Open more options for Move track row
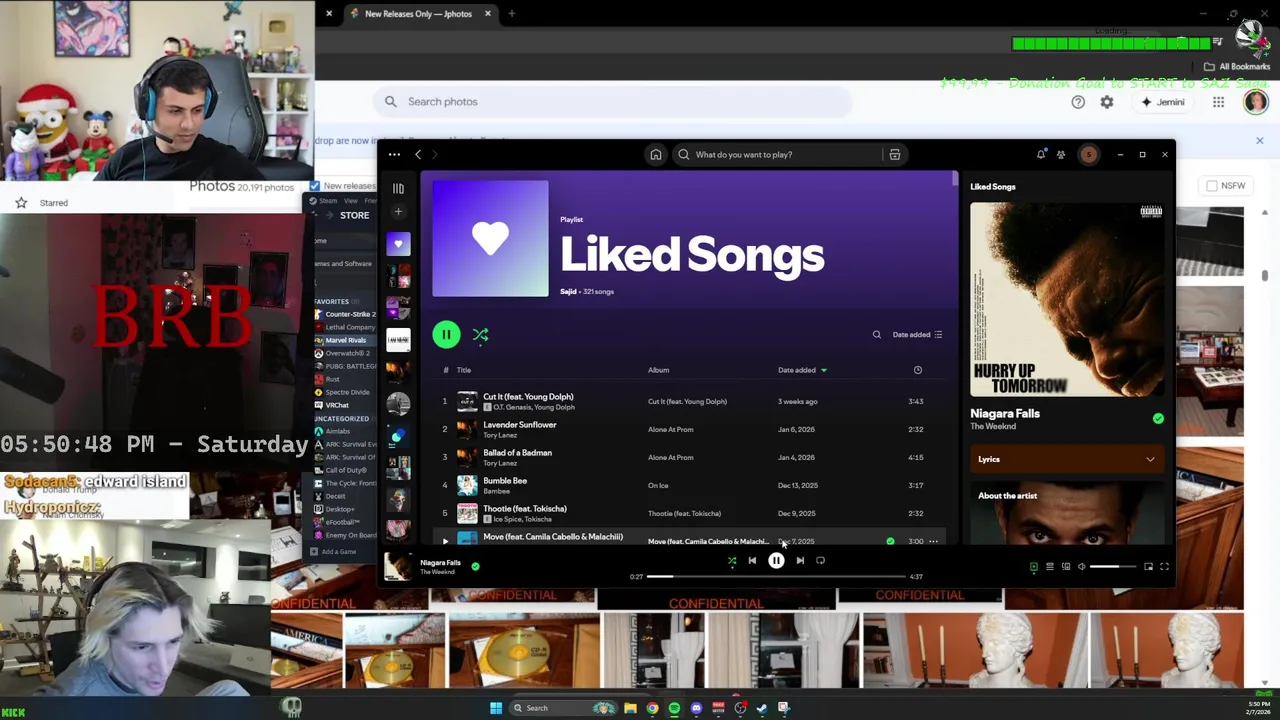Viewport: 1280px width, 720px height. (933, 541)
